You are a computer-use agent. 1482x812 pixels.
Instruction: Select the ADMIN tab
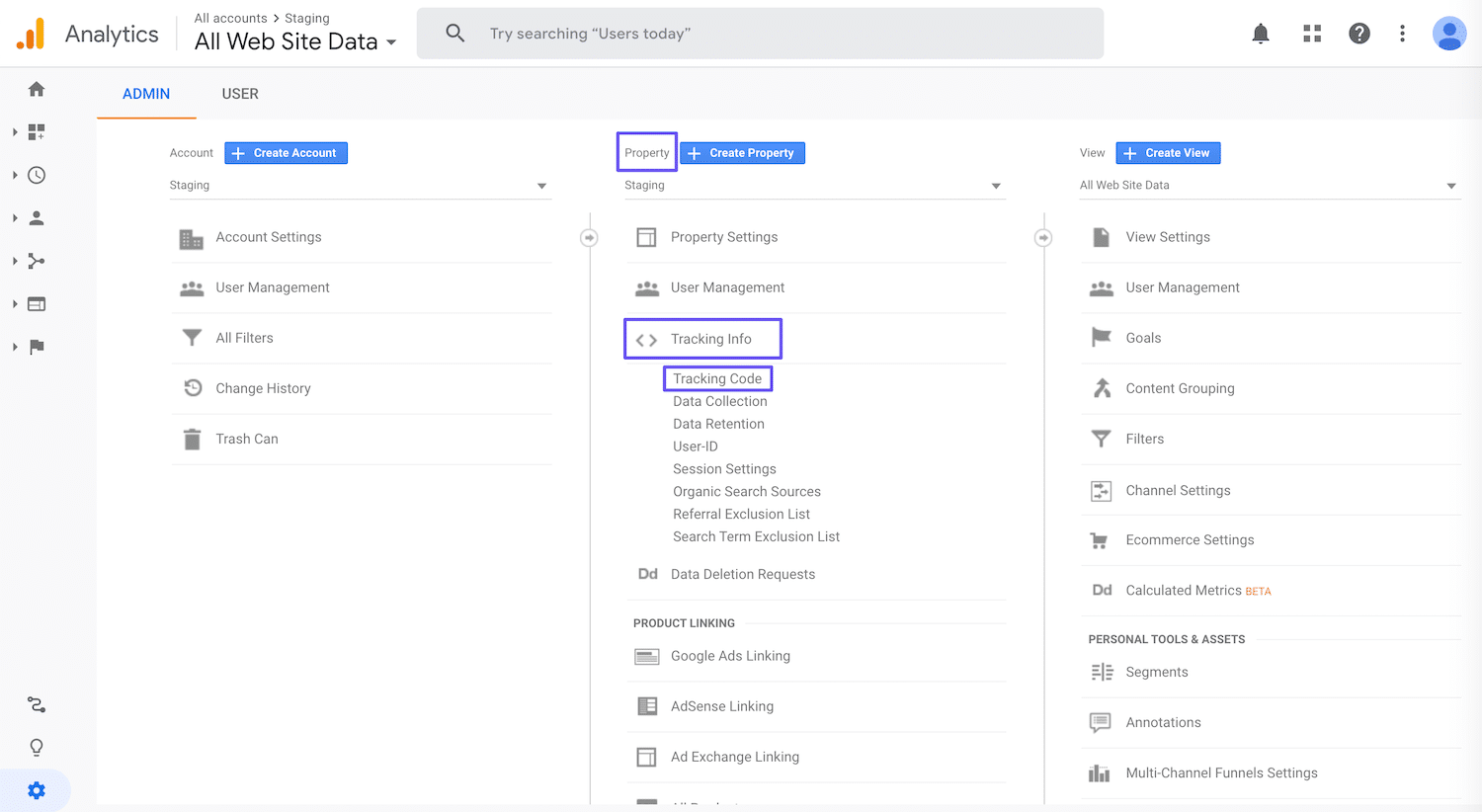coord(145,94)
